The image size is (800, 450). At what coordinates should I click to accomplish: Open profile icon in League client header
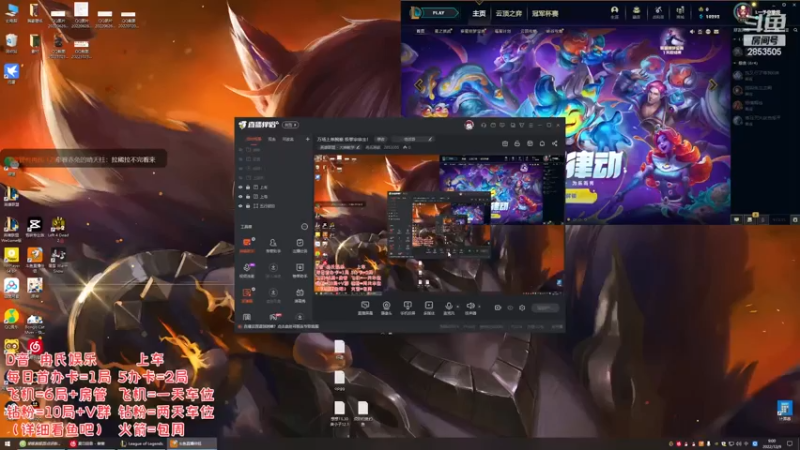click(x=614, y=12)
